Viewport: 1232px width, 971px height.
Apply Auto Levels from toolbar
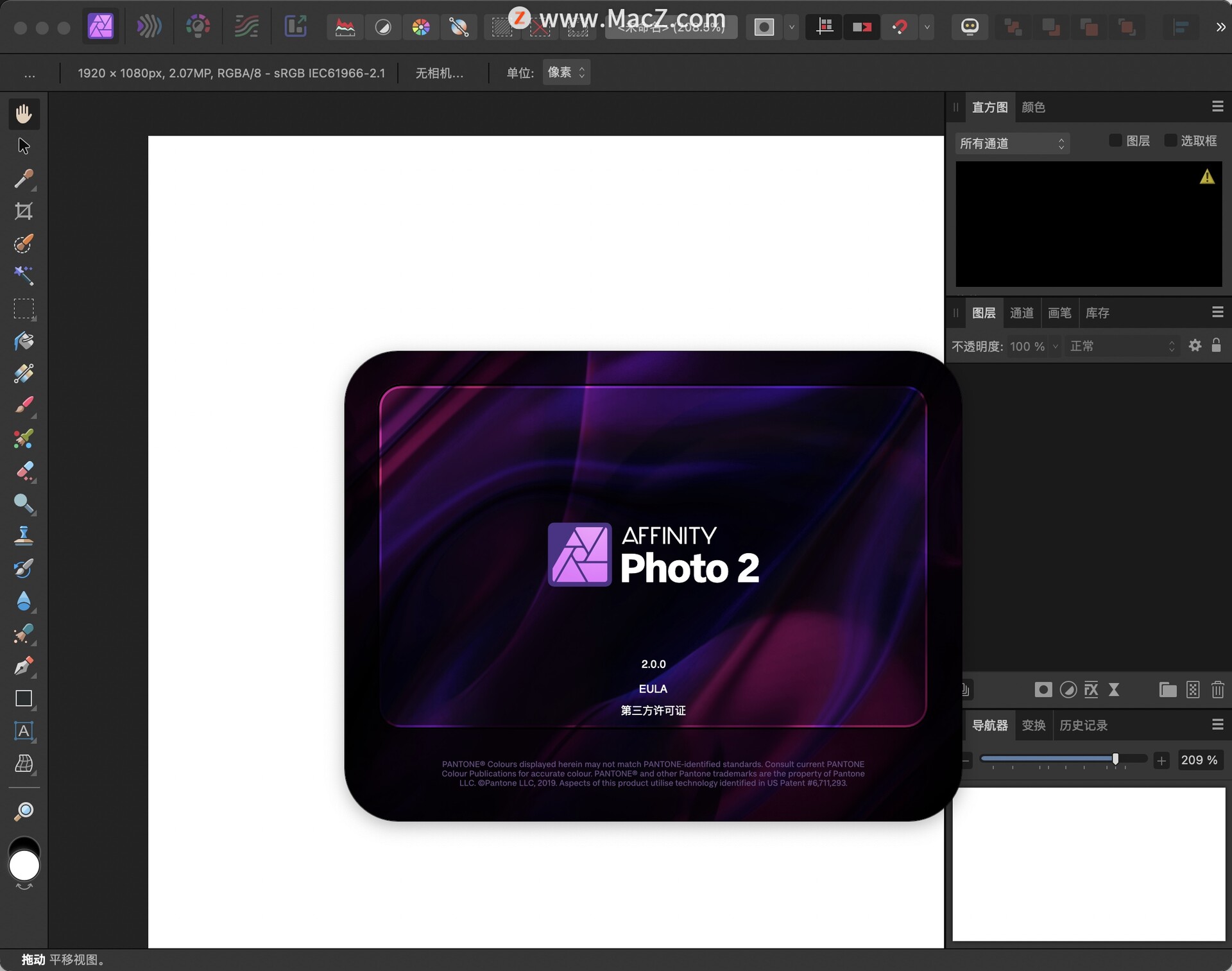point(345,27)
